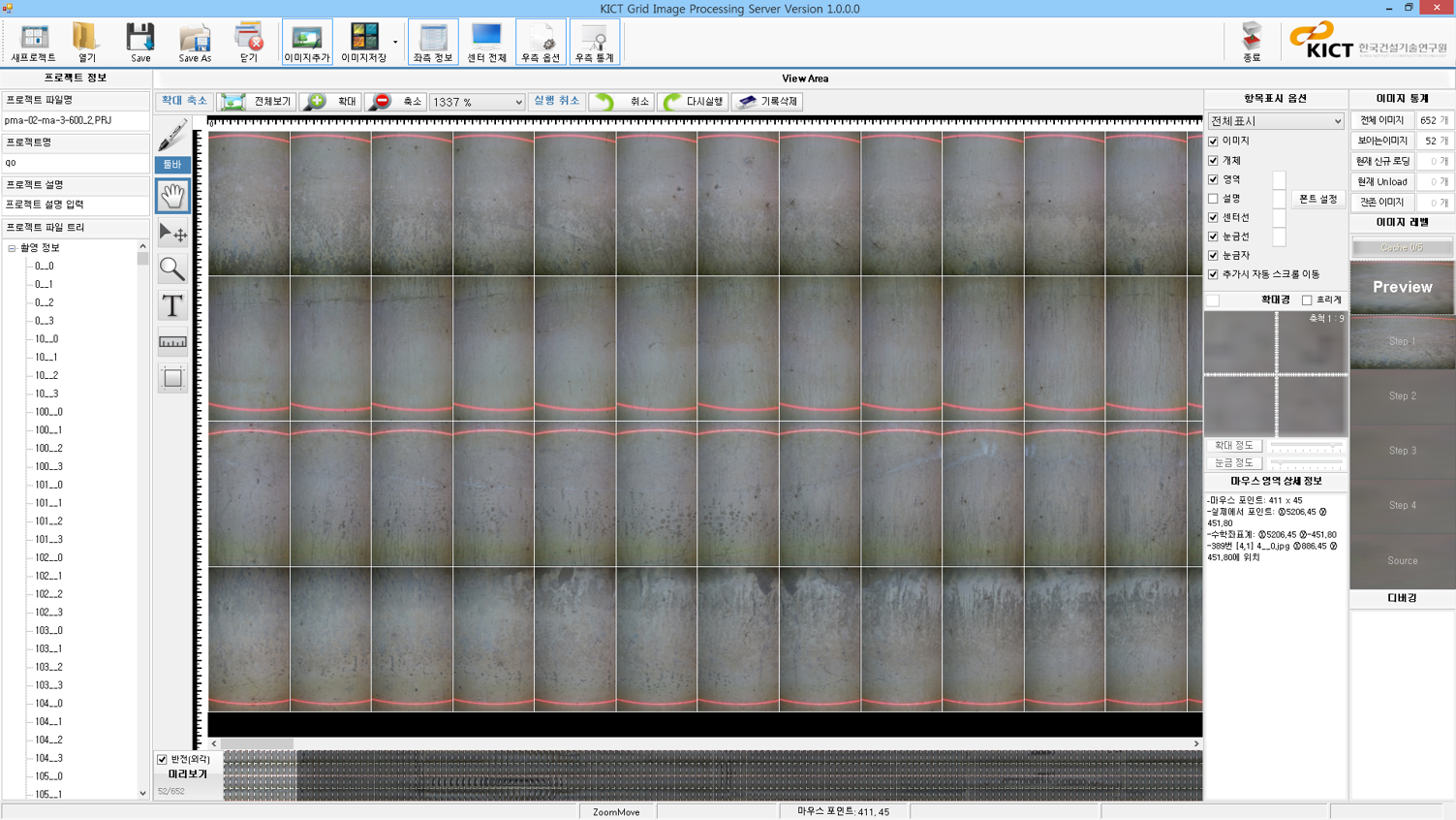Select the ruler measurement tool
This screenshot has height=820, width=1456.
pyautogui.click(x=172, y=341)
